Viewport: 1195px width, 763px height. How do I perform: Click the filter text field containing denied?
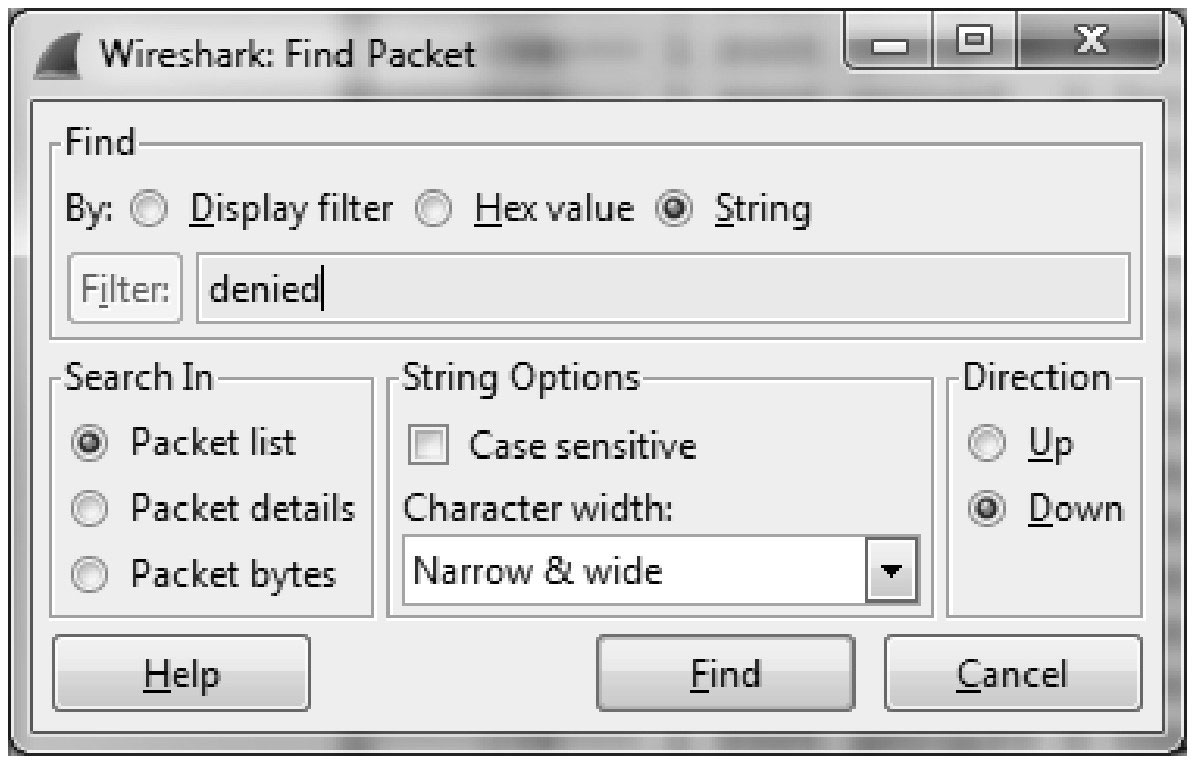(x=663, y=288)
